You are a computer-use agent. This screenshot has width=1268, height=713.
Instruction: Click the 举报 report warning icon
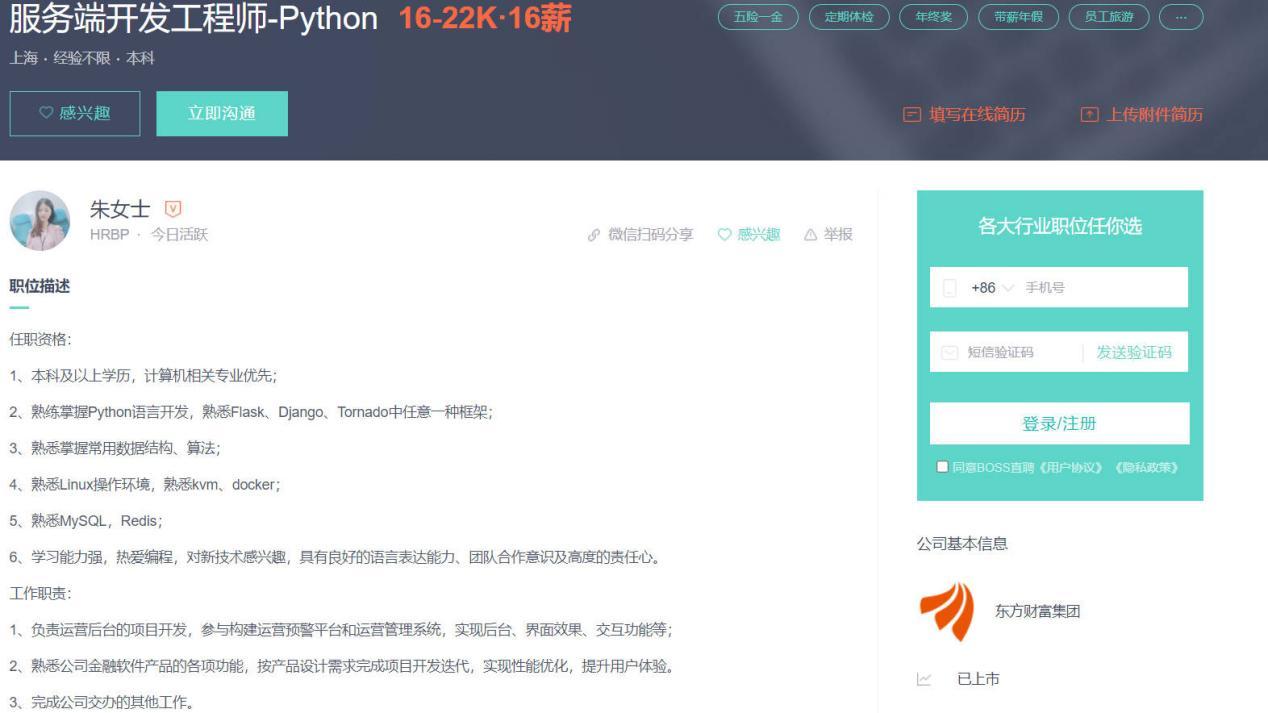point(810,234)
